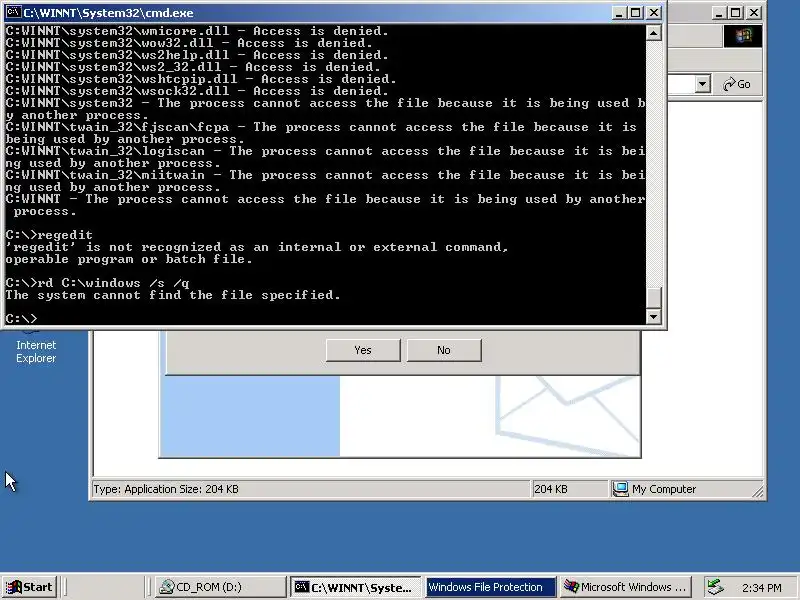This screenshot has width=800, height=600.
Task: Activate the Windows File Protection taskbar button
Action: click(490, 587)
